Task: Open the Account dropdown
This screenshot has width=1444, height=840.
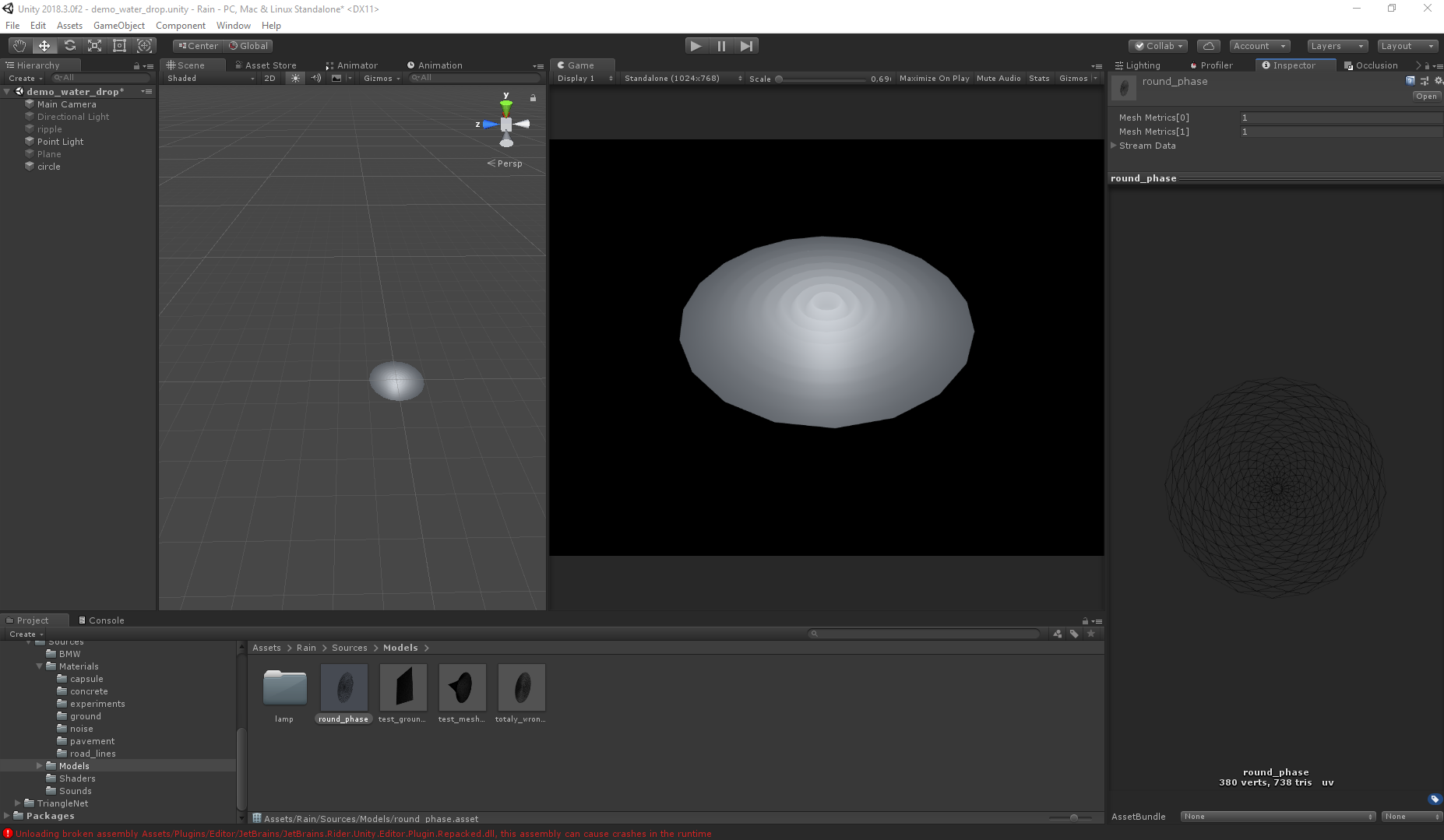Action: (x=1259, y=46)
